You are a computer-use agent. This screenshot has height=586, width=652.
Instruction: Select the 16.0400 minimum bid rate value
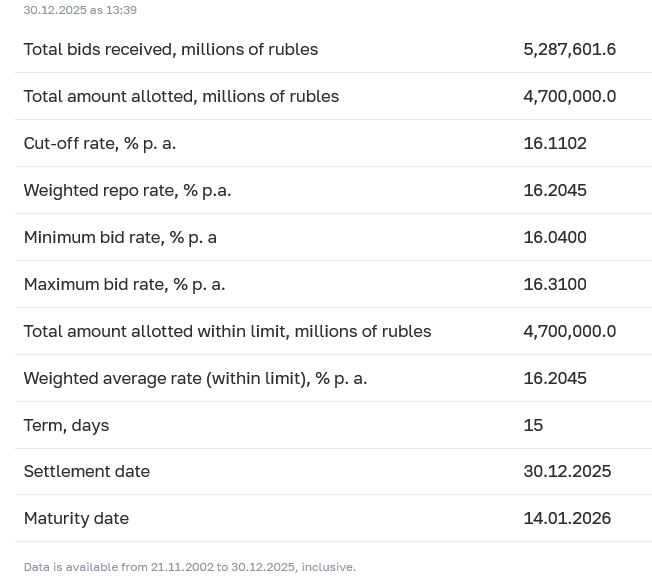(554, 237)
